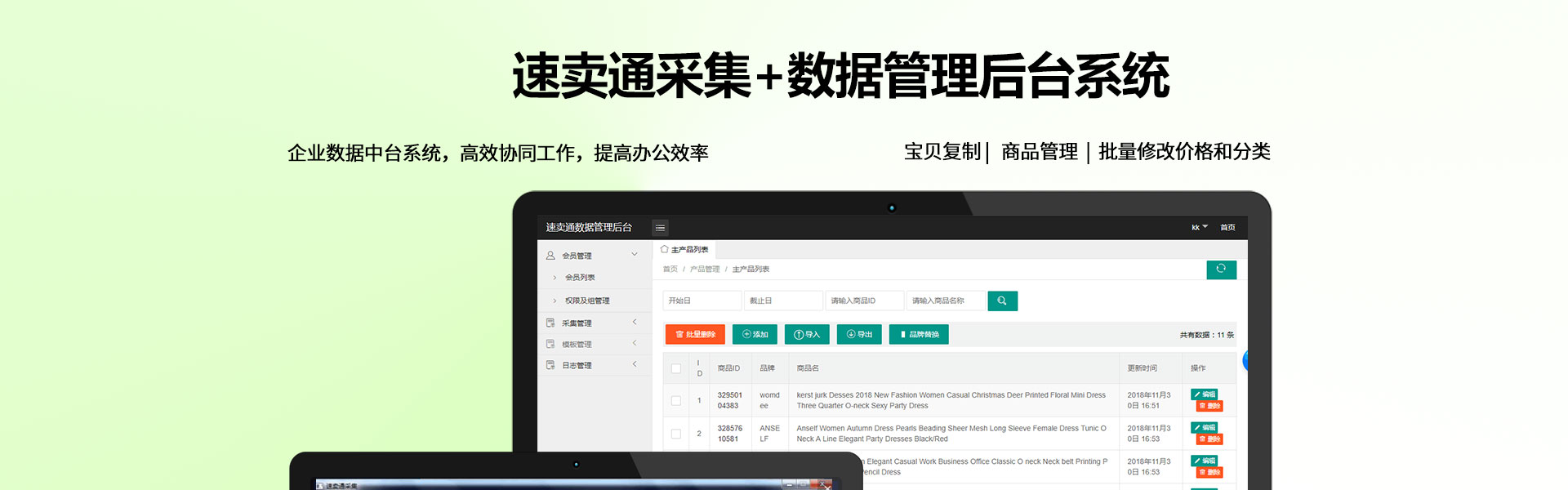The width and height of the screenshot is (1568, 490).
Task: Edit the ANSELF product row
Action: tap(1205, 428)
